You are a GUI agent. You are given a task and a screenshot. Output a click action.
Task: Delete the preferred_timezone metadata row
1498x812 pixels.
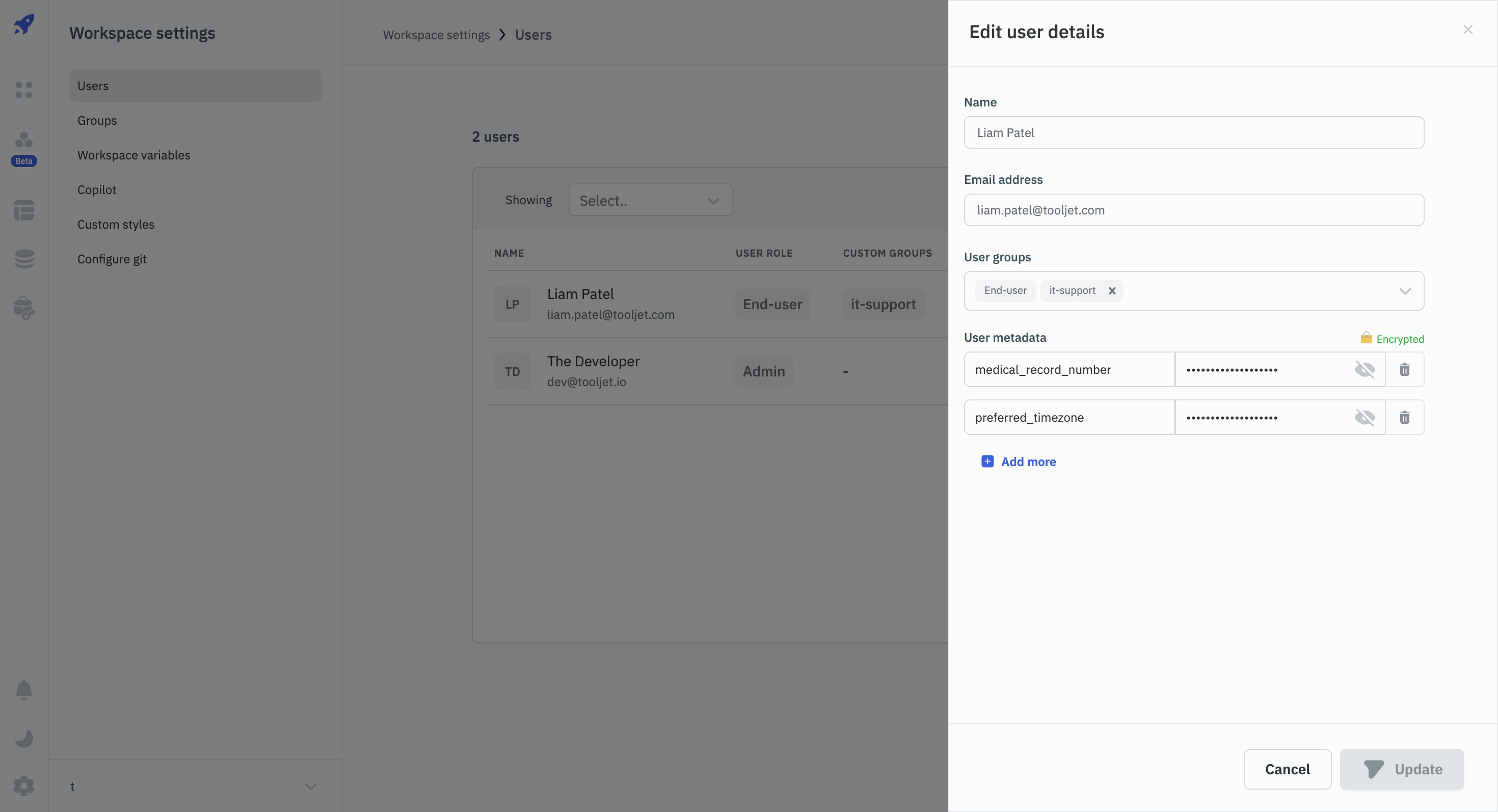click(x=1404, y=417)
